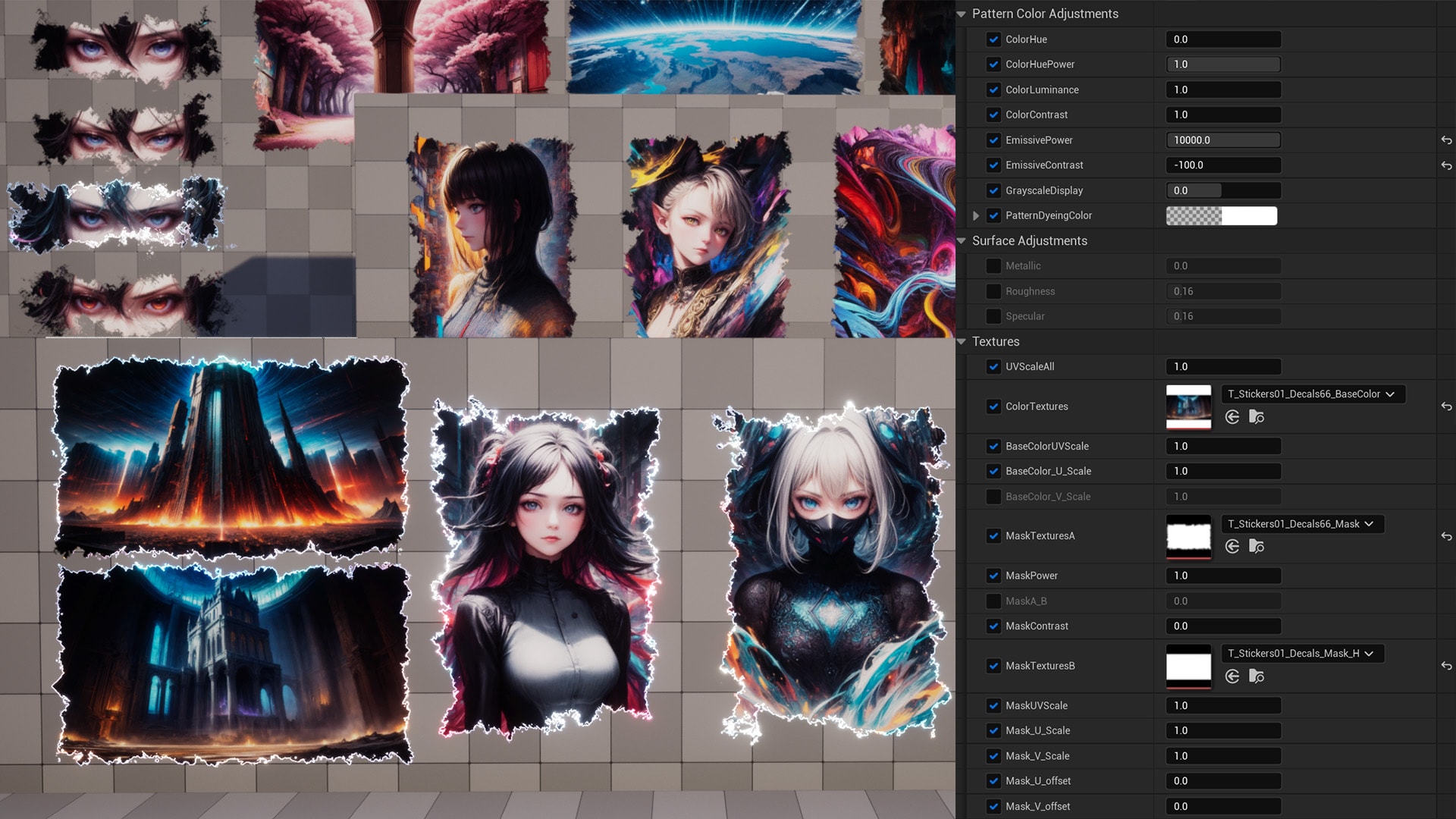The image size is (1456, 819).
Task: Open the T_Stickers01_Decals66_Mask texture dropdown
Action: pos(1301,524)
